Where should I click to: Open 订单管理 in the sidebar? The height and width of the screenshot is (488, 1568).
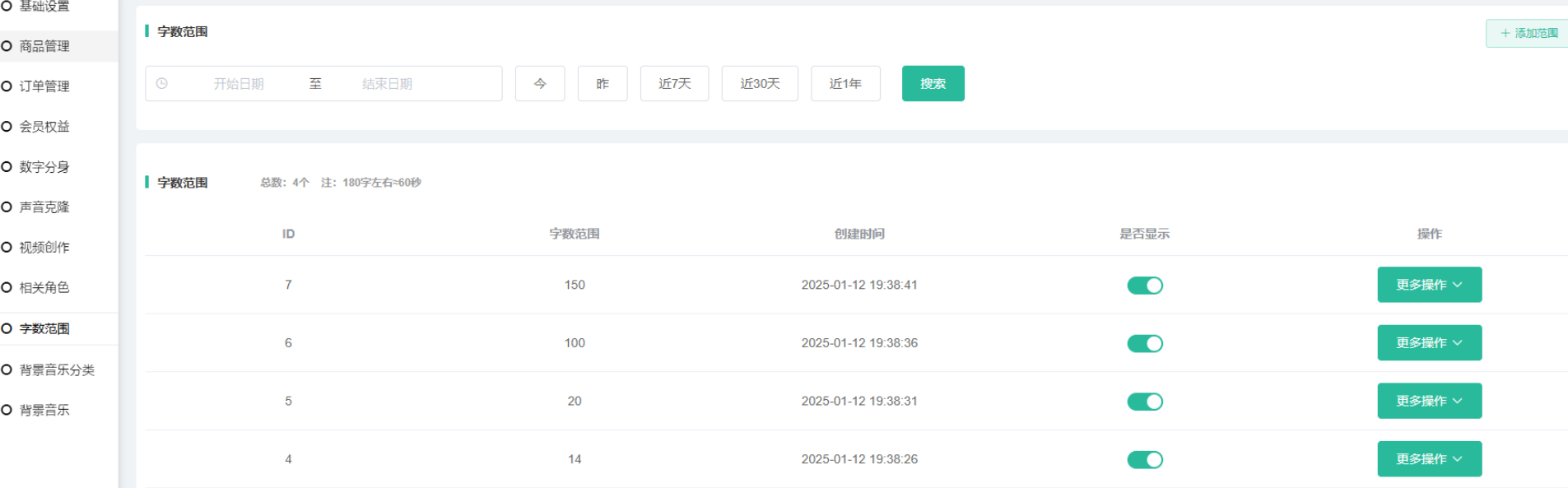(44, 86)
